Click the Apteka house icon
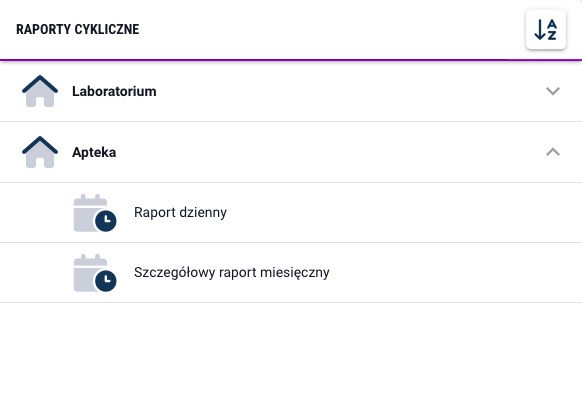 pos(40,152)
